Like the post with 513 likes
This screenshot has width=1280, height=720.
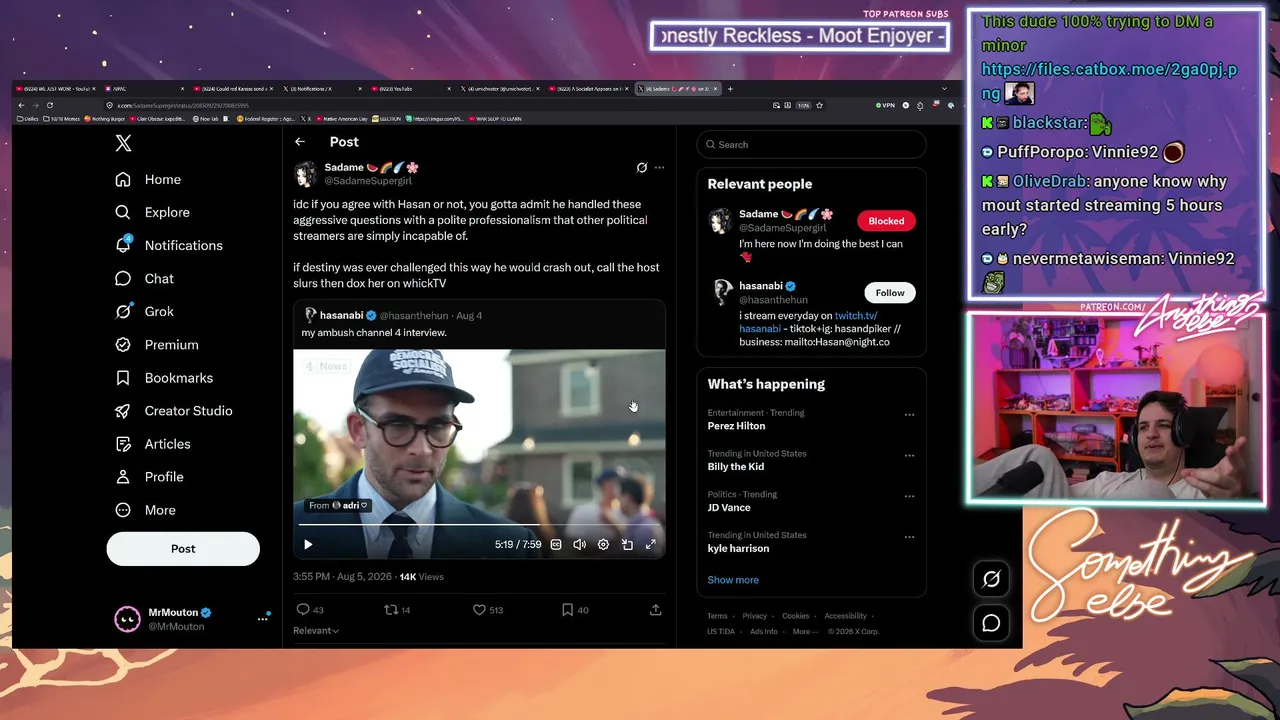(x=479, y=610)
